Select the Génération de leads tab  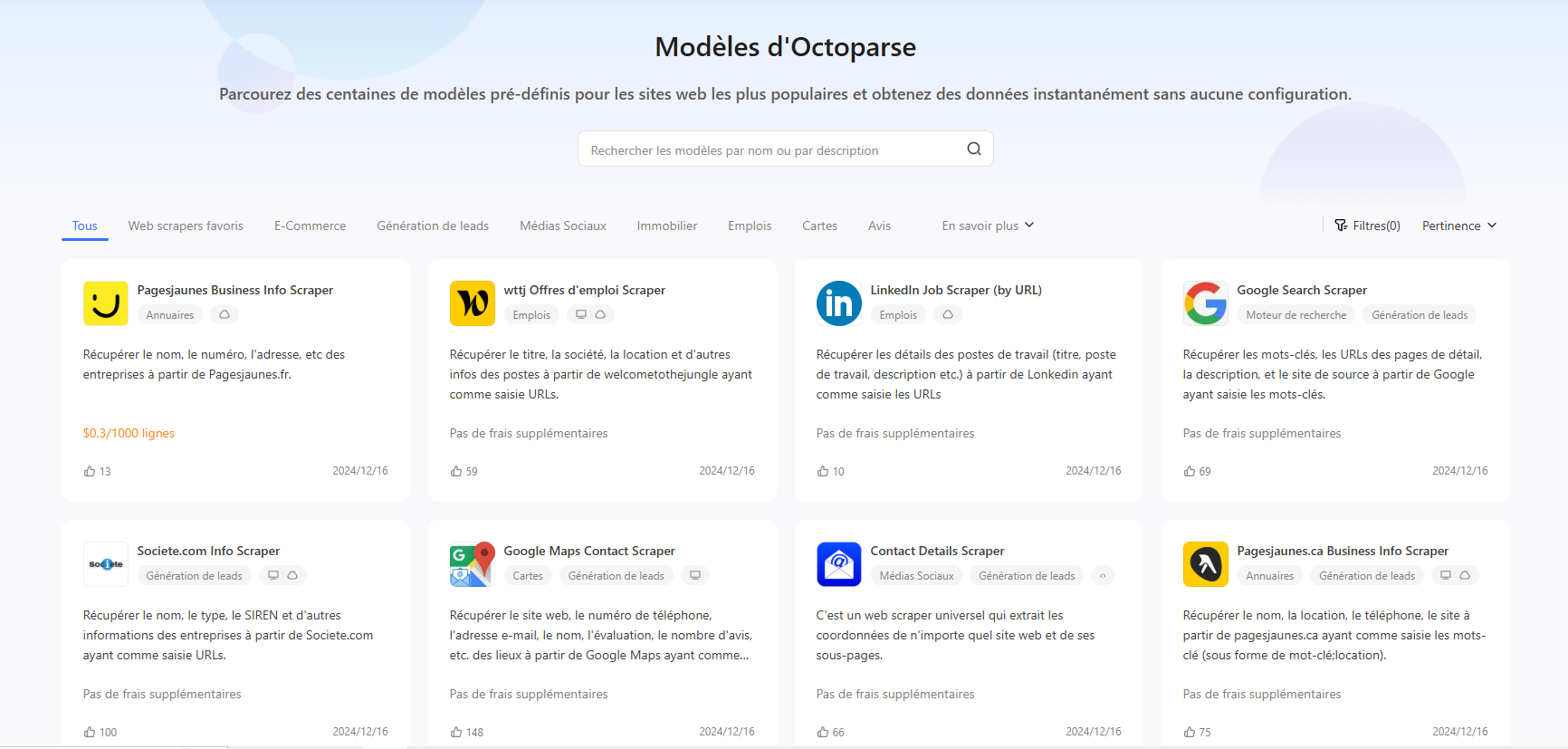433,226
